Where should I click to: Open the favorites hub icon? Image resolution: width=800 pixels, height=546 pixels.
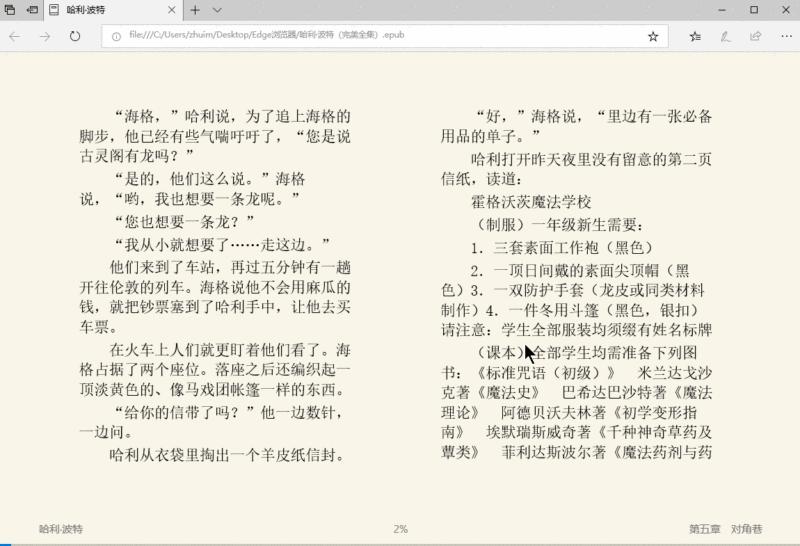pyautogui.click(x=695, y=36)
